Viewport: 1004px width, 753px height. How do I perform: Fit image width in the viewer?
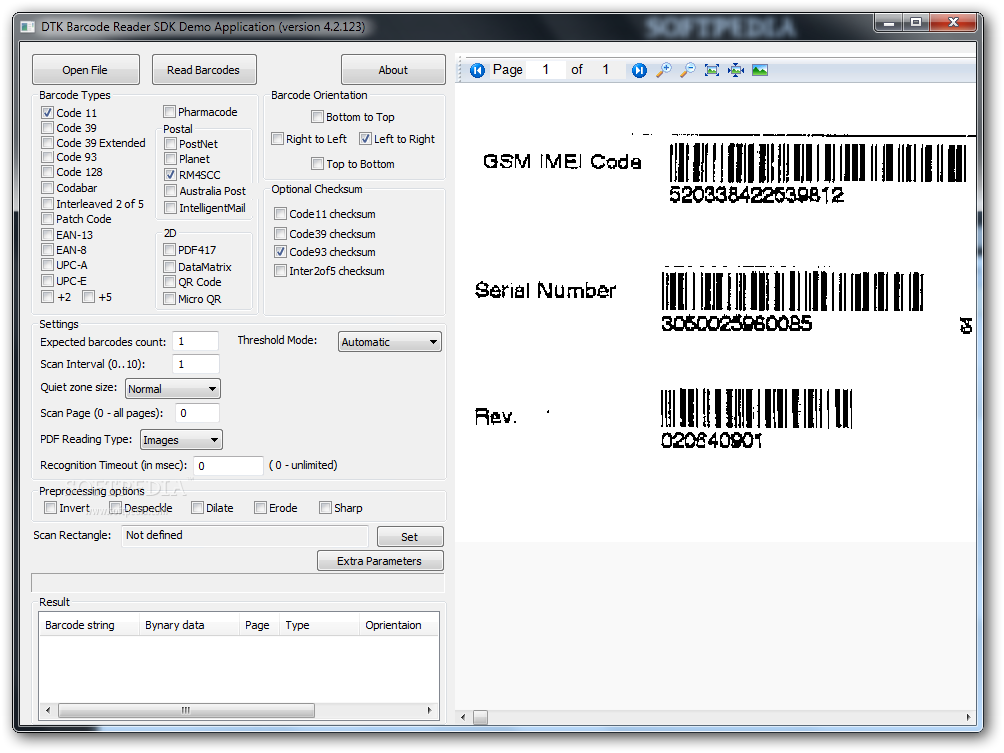coord(737,70)
